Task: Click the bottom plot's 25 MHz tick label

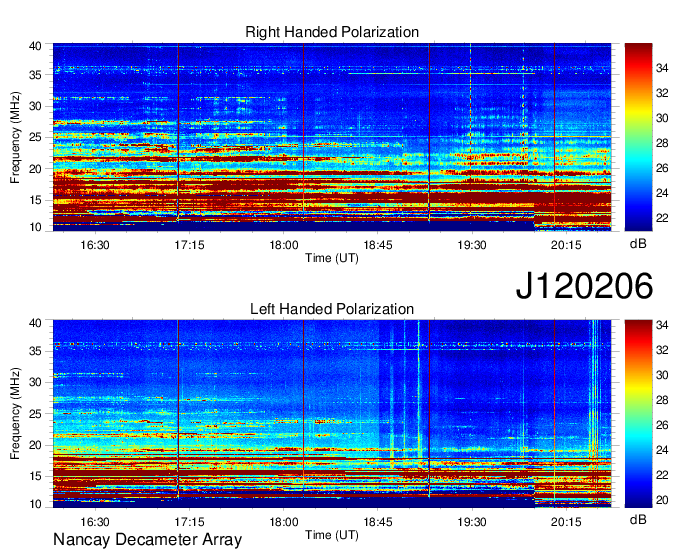Action: (35, 414)
